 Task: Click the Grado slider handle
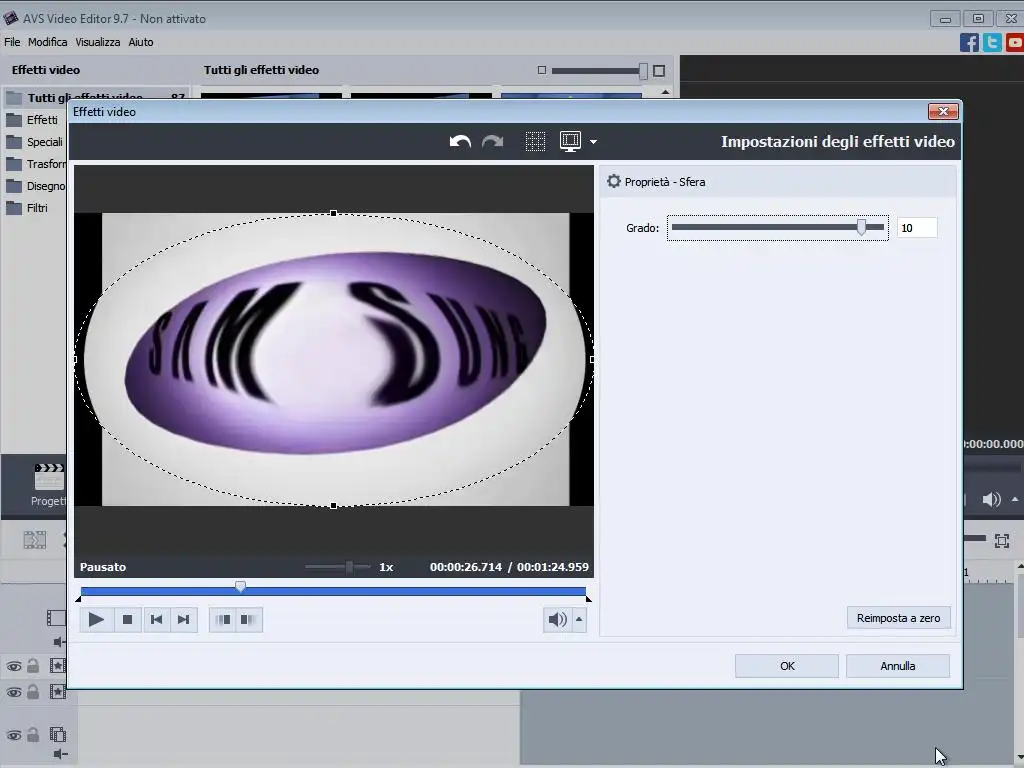coord(861,227)
